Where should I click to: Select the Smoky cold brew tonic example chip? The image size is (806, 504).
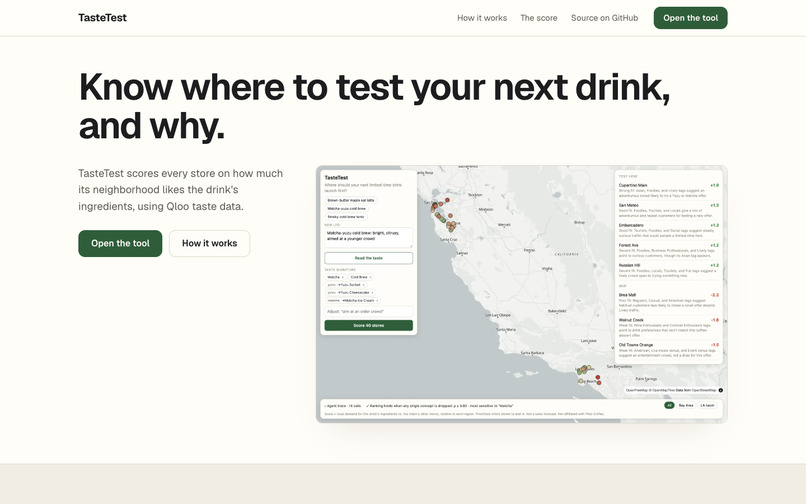(346, 217)
